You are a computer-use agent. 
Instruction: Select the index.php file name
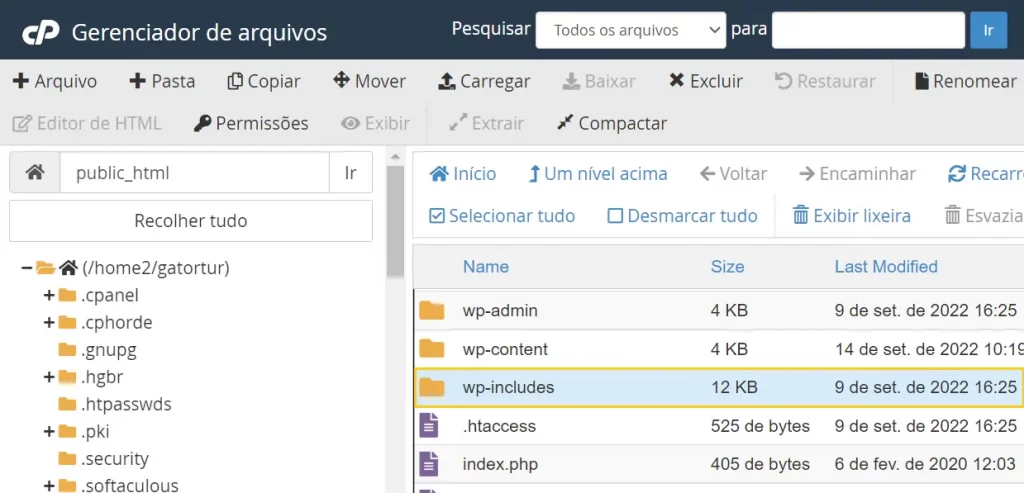(500, 465)
